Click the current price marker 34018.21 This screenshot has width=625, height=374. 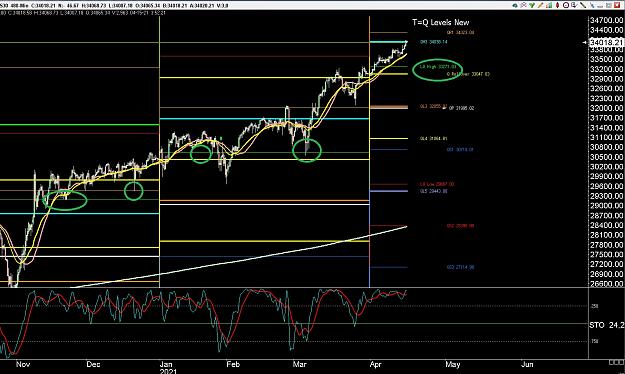pyautogui.click(x=606, y=42)
